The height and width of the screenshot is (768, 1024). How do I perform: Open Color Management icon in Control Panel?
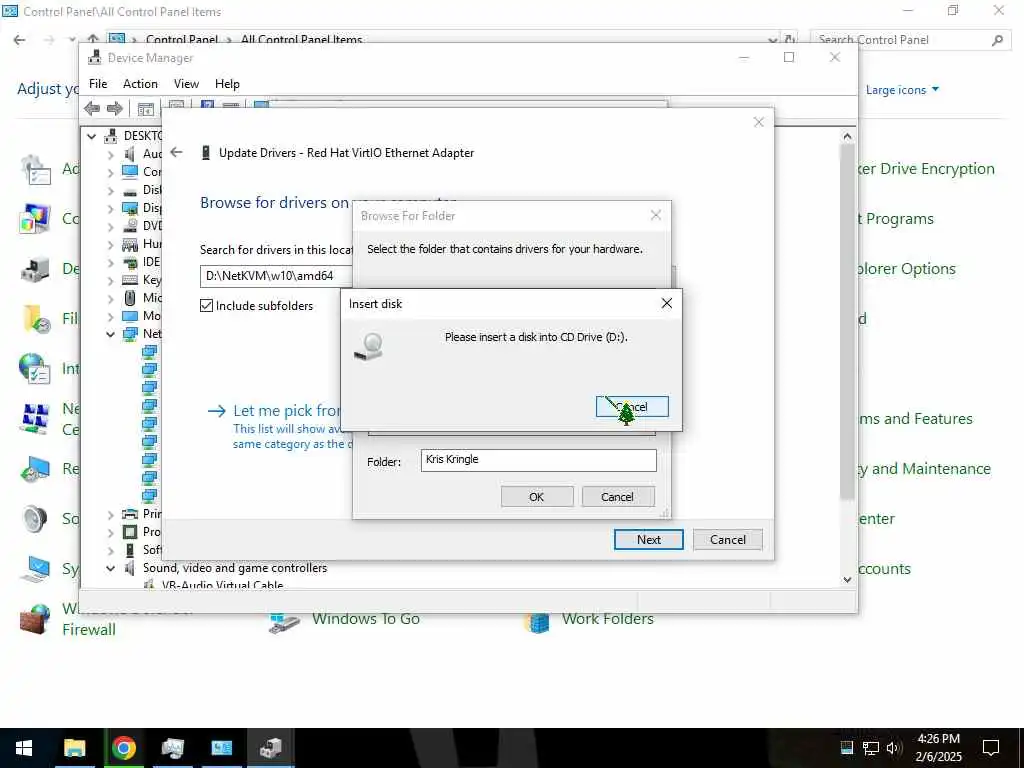click(35, 219)
